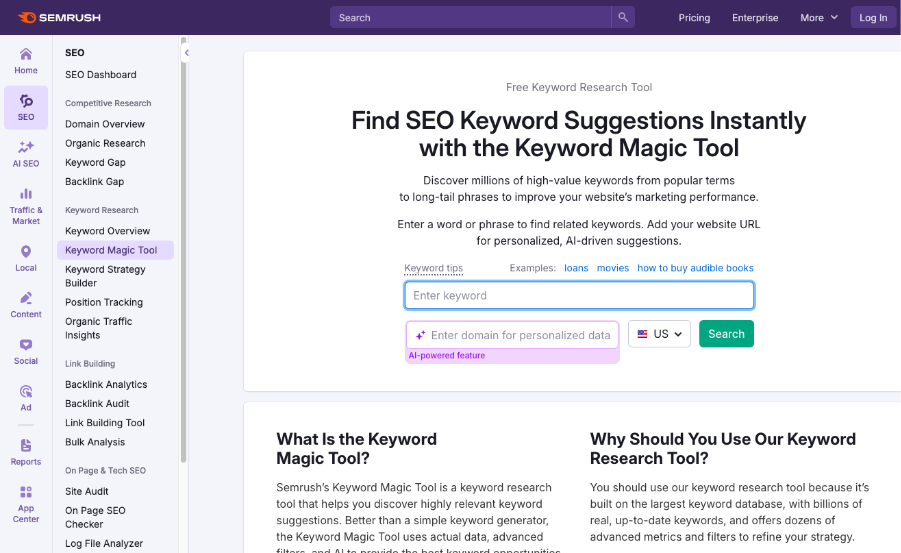
Task: Click the Log In button
Action: pyautogui.click(x=872, y=17)
